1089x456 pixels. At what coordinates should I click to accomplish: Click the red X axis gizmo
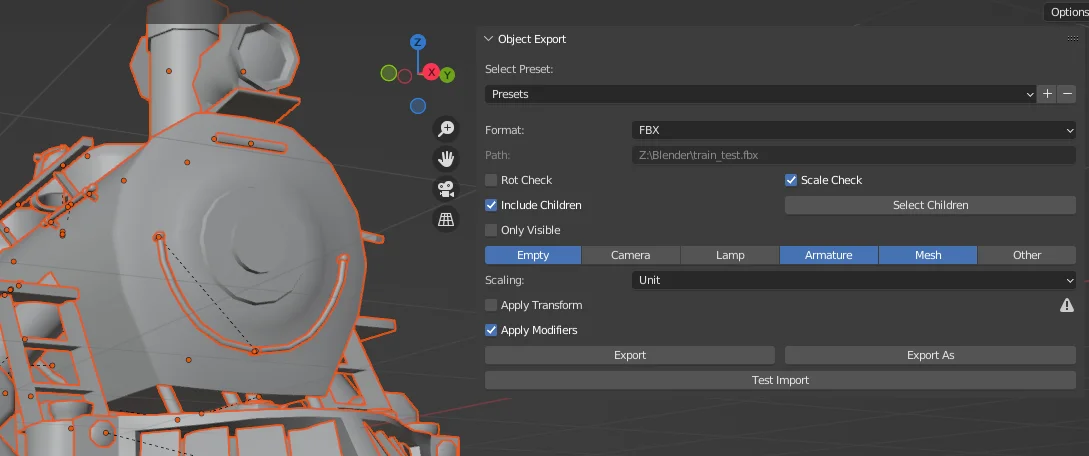(432, 72)
